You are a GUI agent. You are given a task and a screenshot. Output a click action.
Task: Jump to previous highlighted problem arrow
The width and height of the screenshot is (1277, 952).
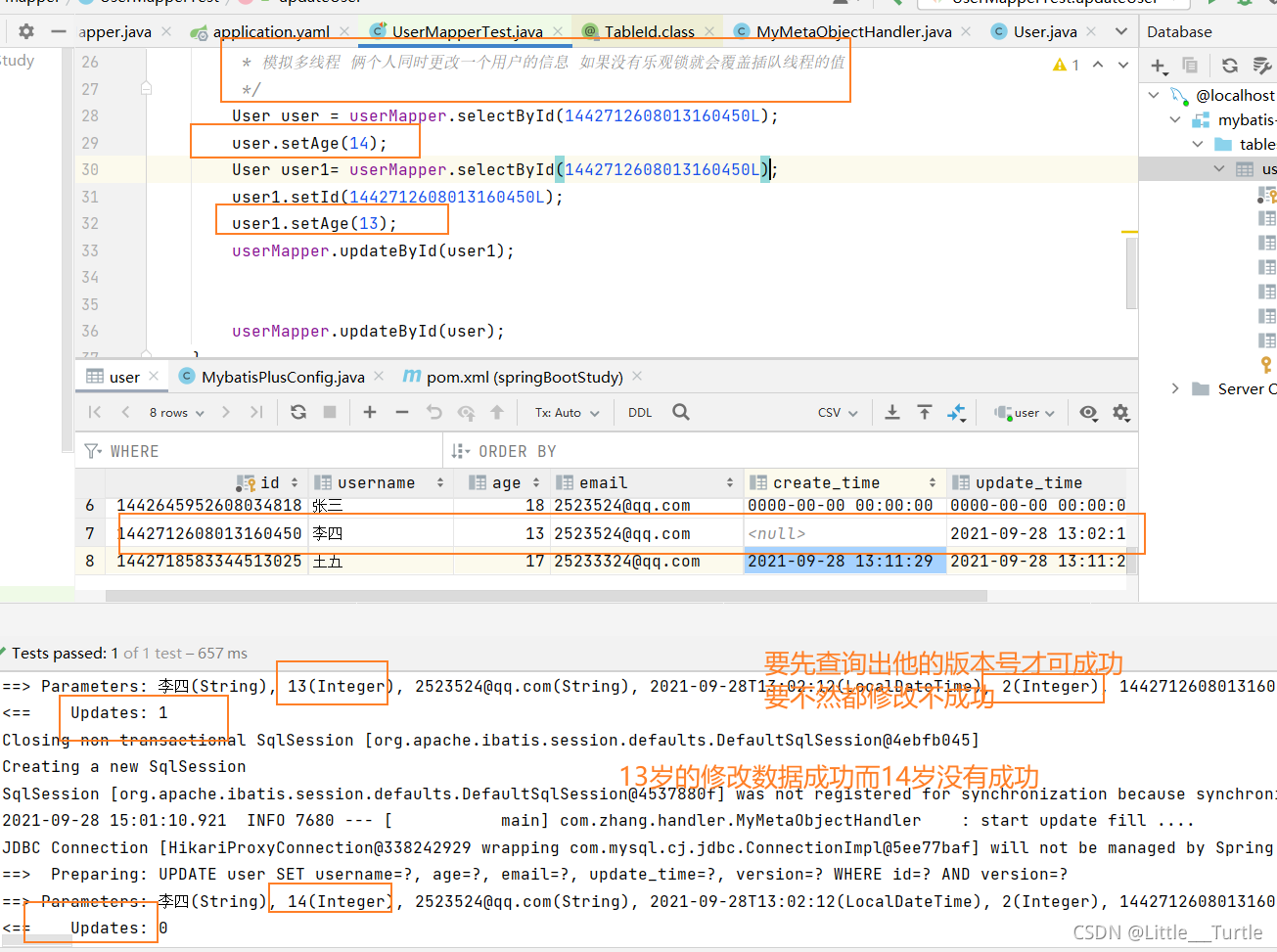[x=1098, y=65]
